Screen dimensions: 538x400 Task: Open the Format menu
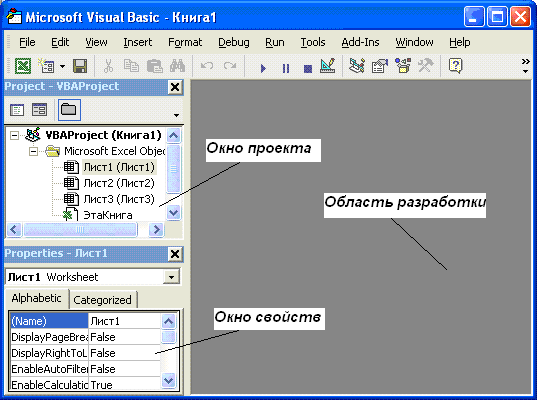click(185, 42)
